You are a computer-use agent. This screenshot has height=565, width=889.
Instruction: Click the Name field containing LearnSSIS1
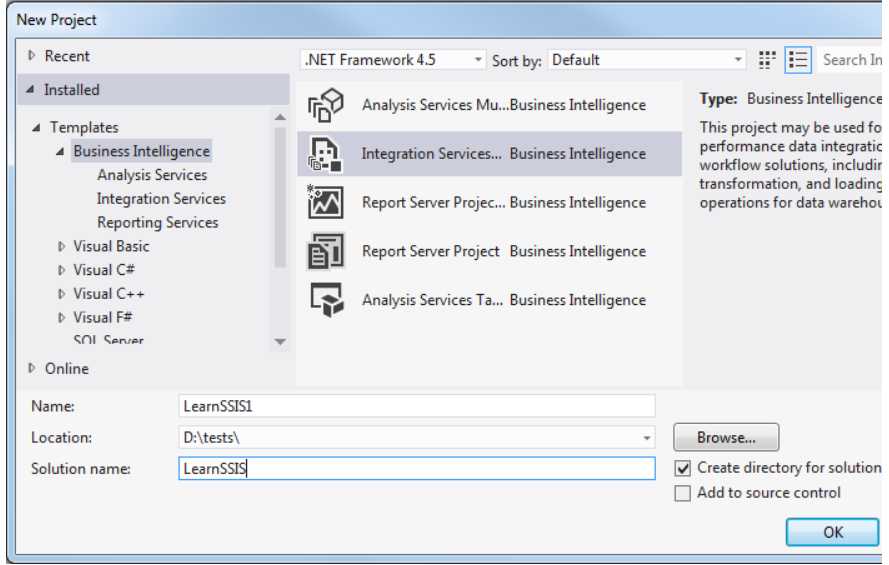pos(417,406)
